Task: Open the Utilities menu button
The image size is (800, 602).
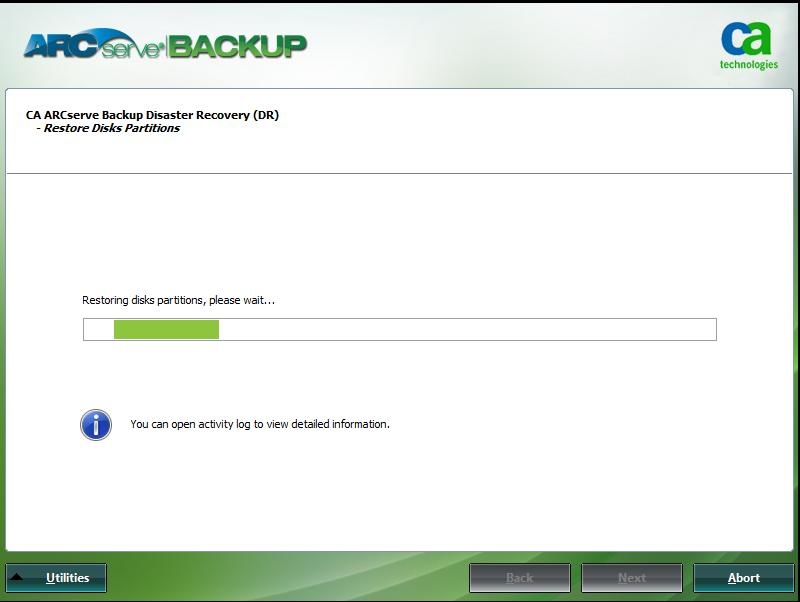Action: coord(56,578)
